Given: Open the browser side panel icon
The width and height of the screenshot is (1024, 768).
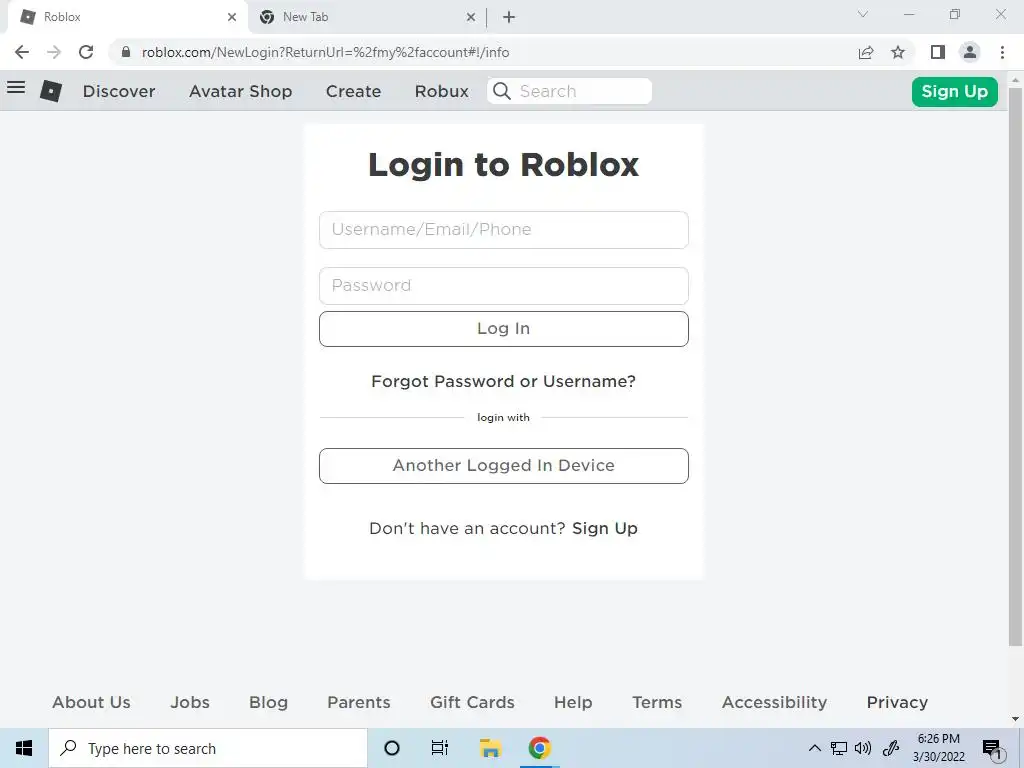Looking at the screenshot, I should point(938,52).
